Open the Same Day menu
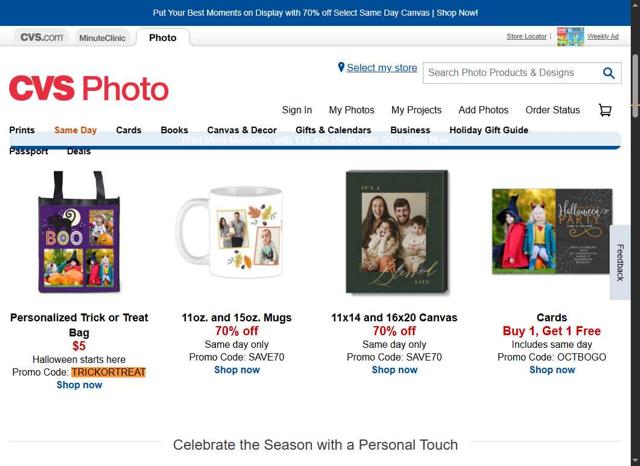Image resolution: width=640 pixels, height=466 pixels. (x=75, y=130)
